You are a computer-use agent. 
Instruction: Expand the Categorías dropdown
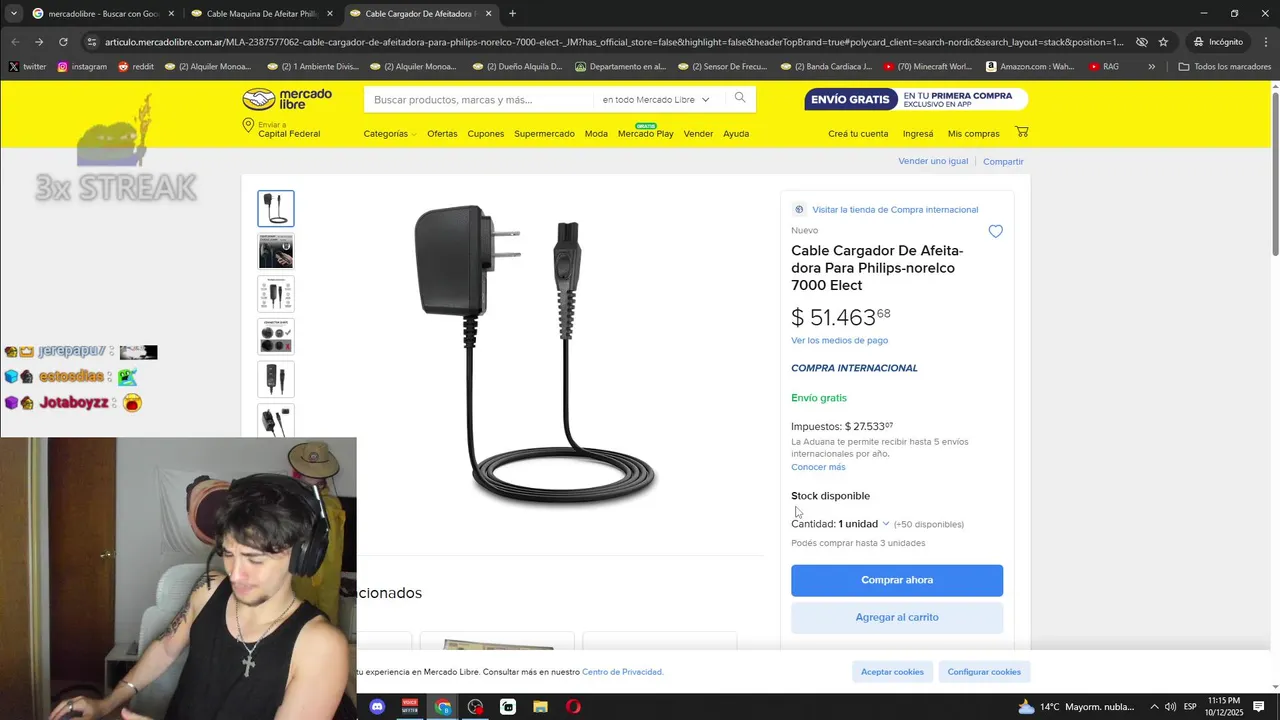tap(389, 134)
